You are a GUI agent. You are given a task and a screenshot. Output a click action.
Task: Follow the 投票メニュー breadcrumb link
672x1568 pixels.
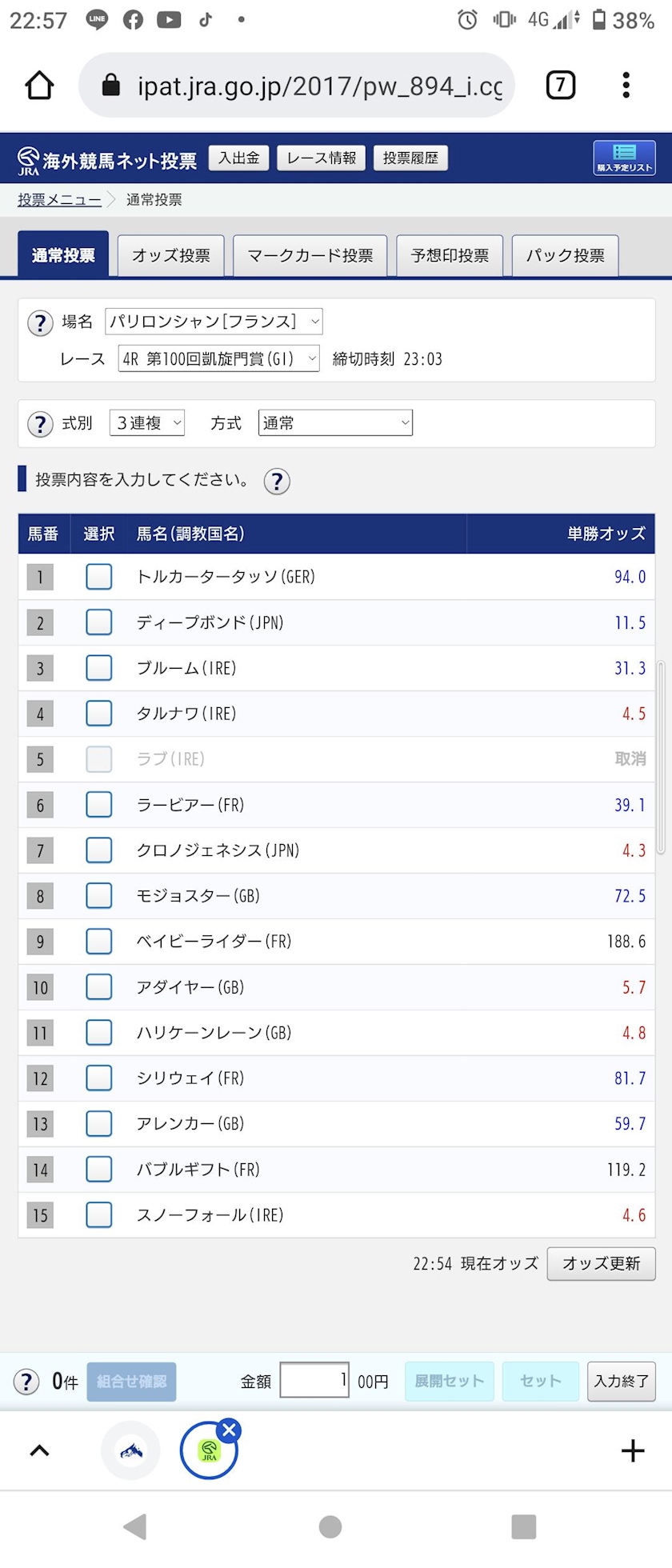pyautogui.click(x=60, y=200)
